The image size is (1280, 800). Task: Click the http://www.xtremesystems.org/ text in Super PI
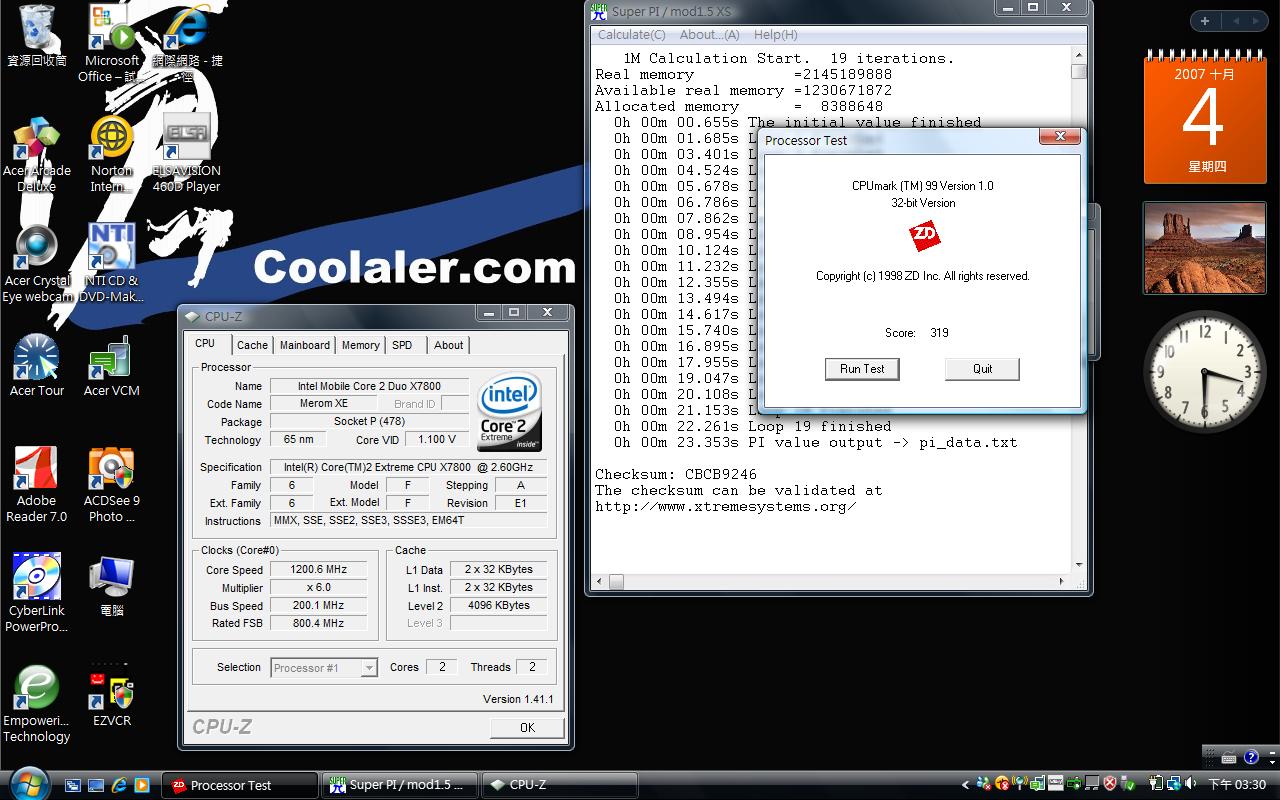pos(726,506)
